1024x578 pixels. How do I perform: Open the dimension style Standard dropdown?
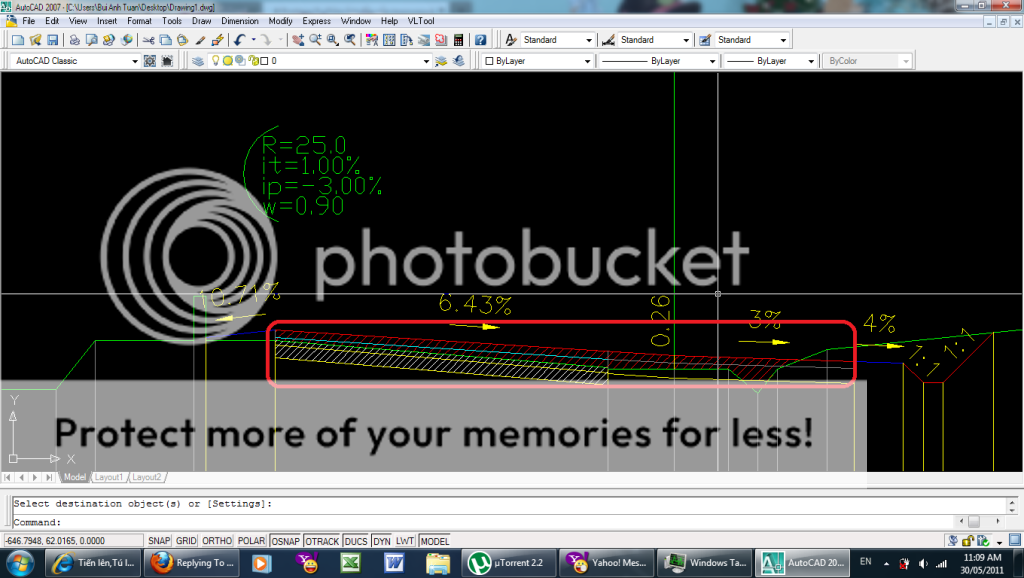(x=654, y=40)
